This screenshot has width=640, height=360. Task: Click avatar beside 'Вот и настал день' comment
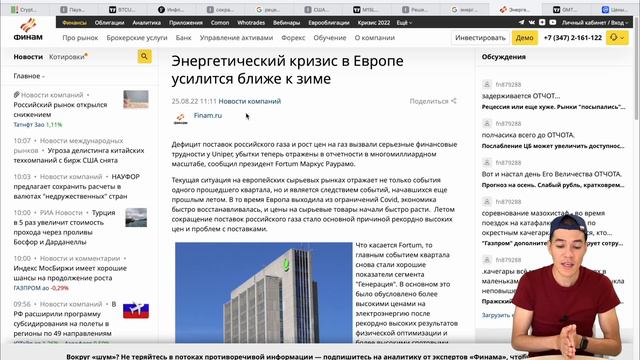(487, 162)
